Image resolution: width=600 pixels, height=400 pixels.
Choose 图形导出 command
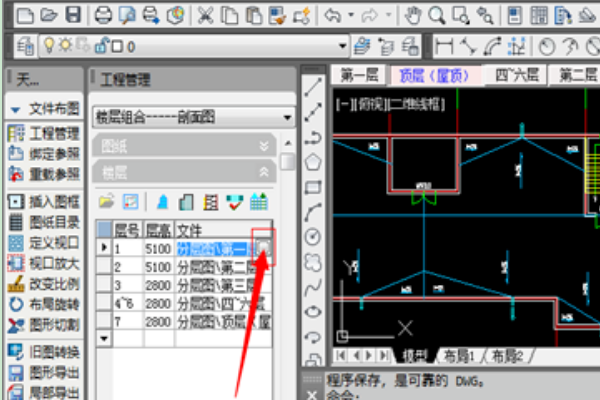point(44,372)
